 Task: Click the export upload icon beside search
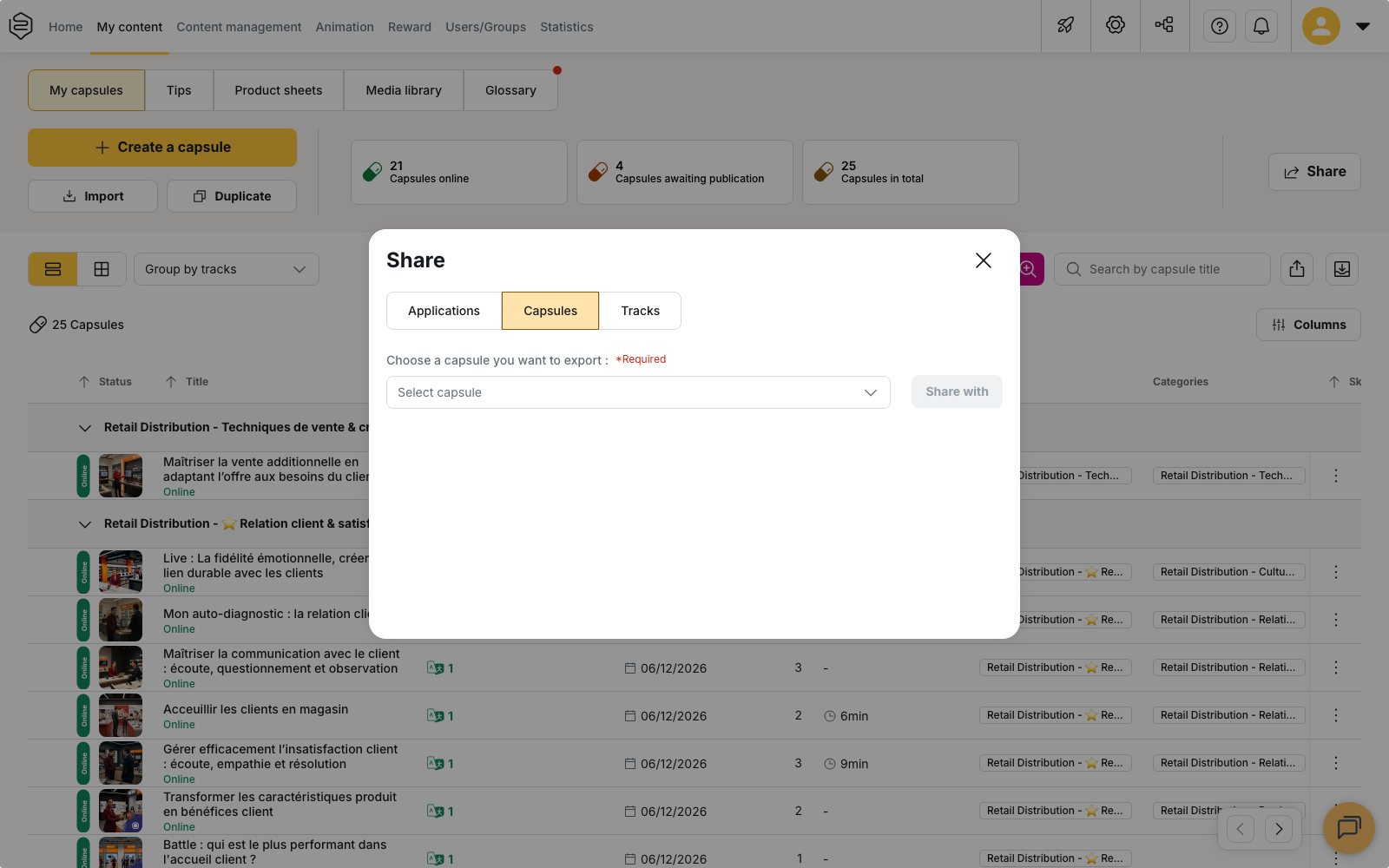(1297, 269)
